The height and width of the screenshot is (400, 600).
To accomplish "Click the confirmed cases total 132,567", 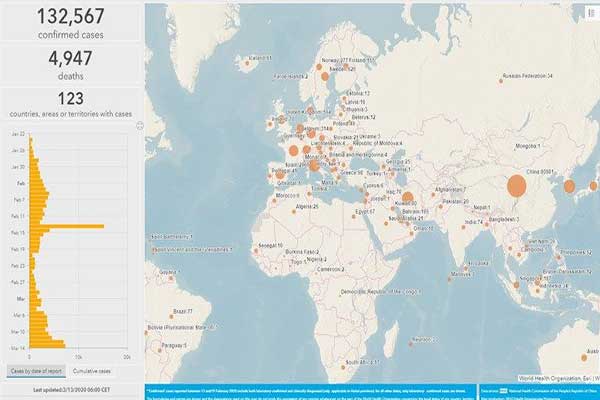I will point(71,16).
